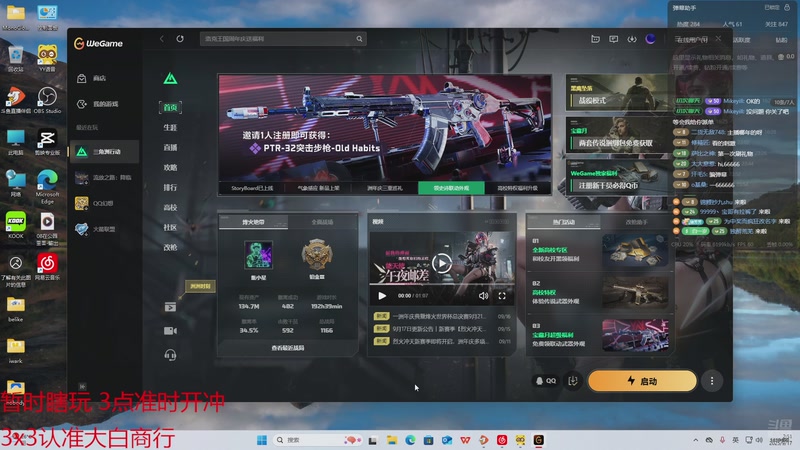Open activity 02 高校特权
This screenshot has width=800, height=450.
(599, 293)
